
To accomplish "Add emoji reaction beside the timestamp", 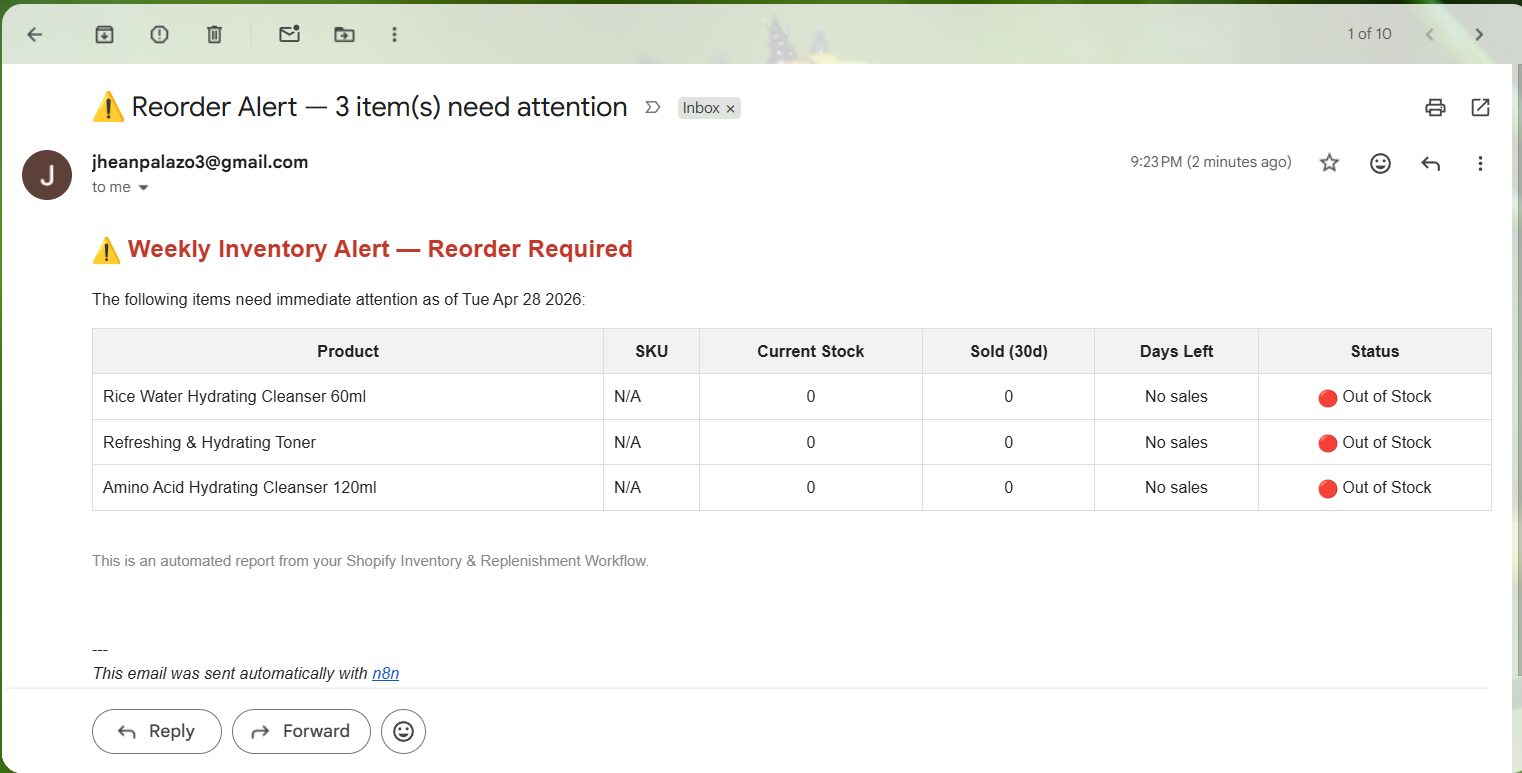I will [x=1380, y=163].
